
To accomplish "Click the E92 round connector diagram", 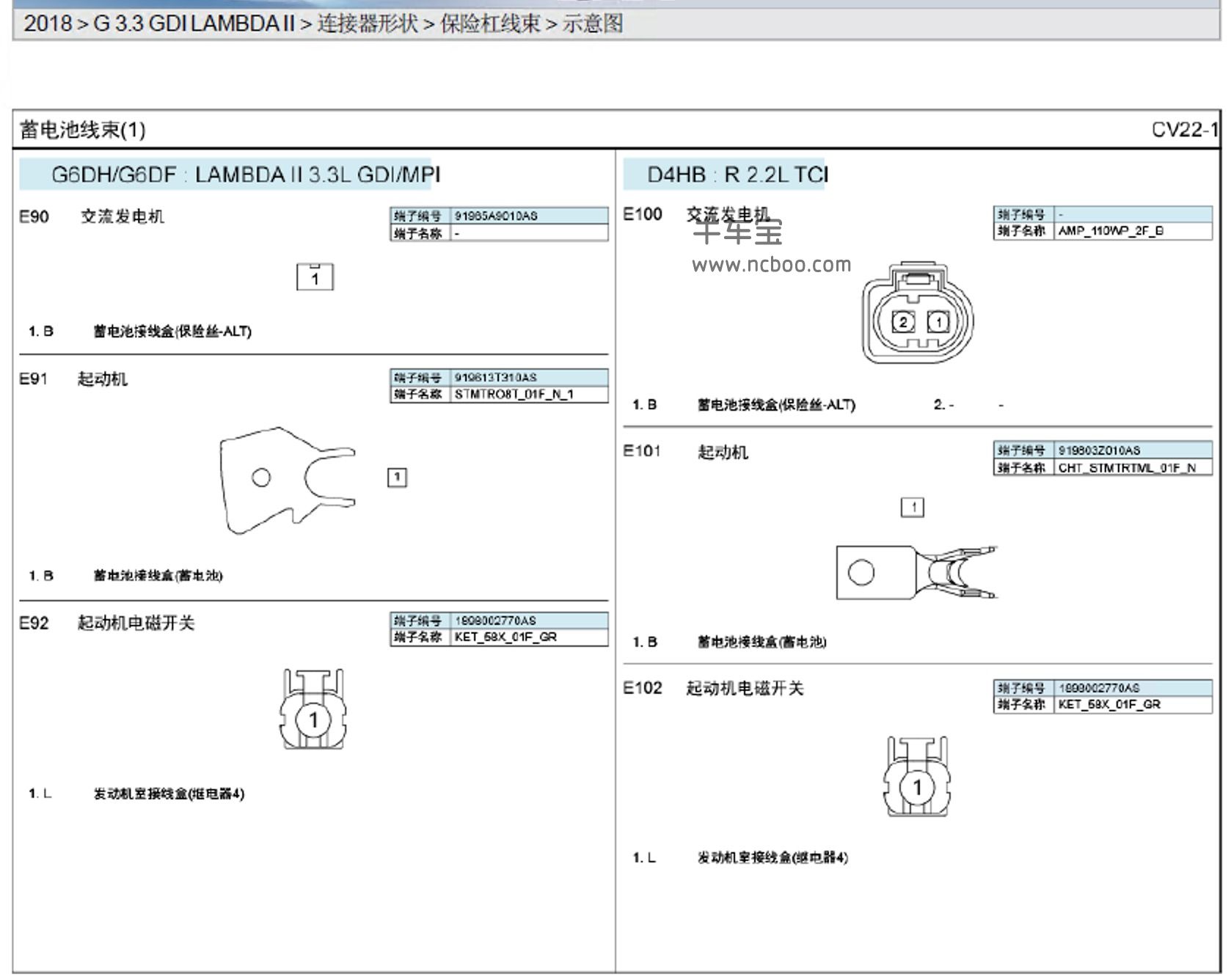I will (313, 709).
